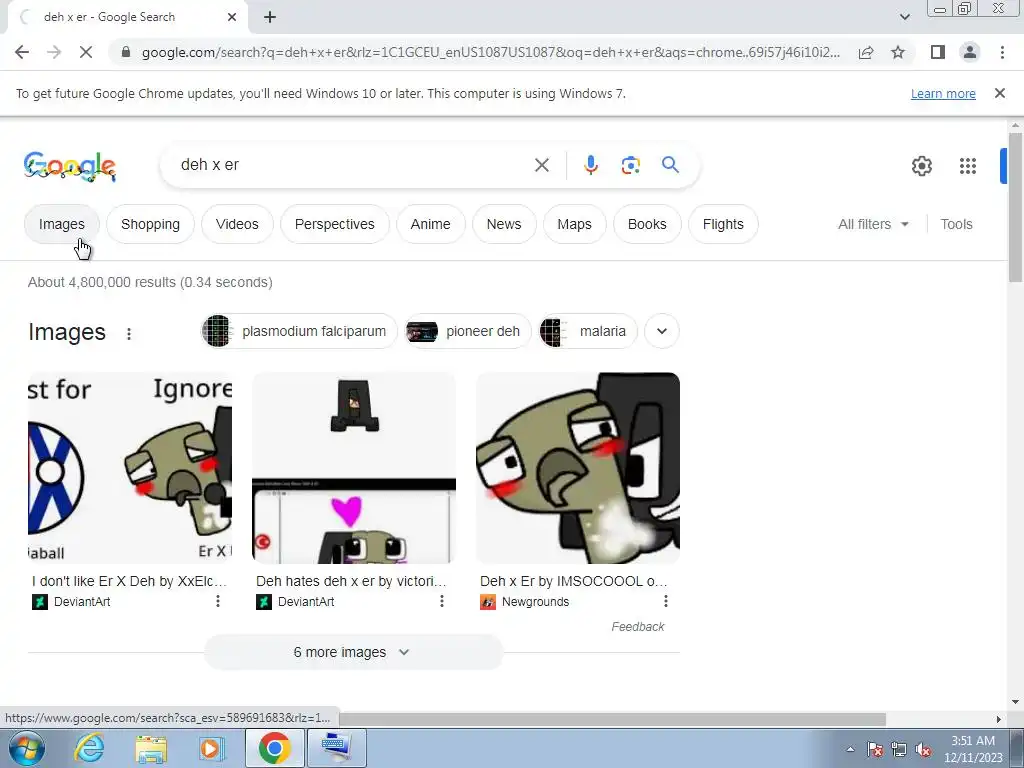Viewport: 1024px width, 768px height.
Task: Click Feedback link under images
Action: (x=637, y=626)
